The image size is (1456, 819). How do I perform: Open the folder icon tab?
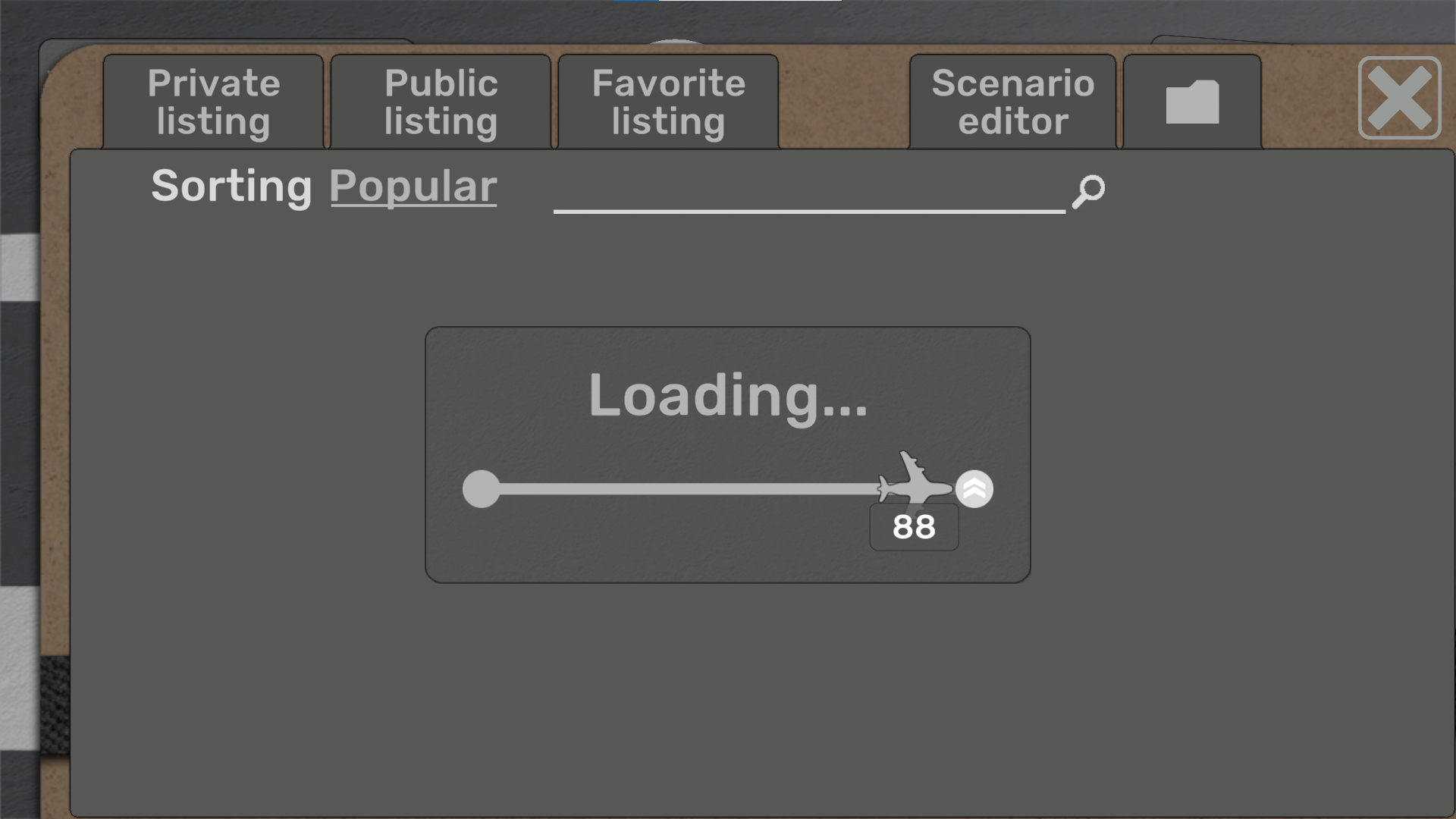(x=1192, y=102)
